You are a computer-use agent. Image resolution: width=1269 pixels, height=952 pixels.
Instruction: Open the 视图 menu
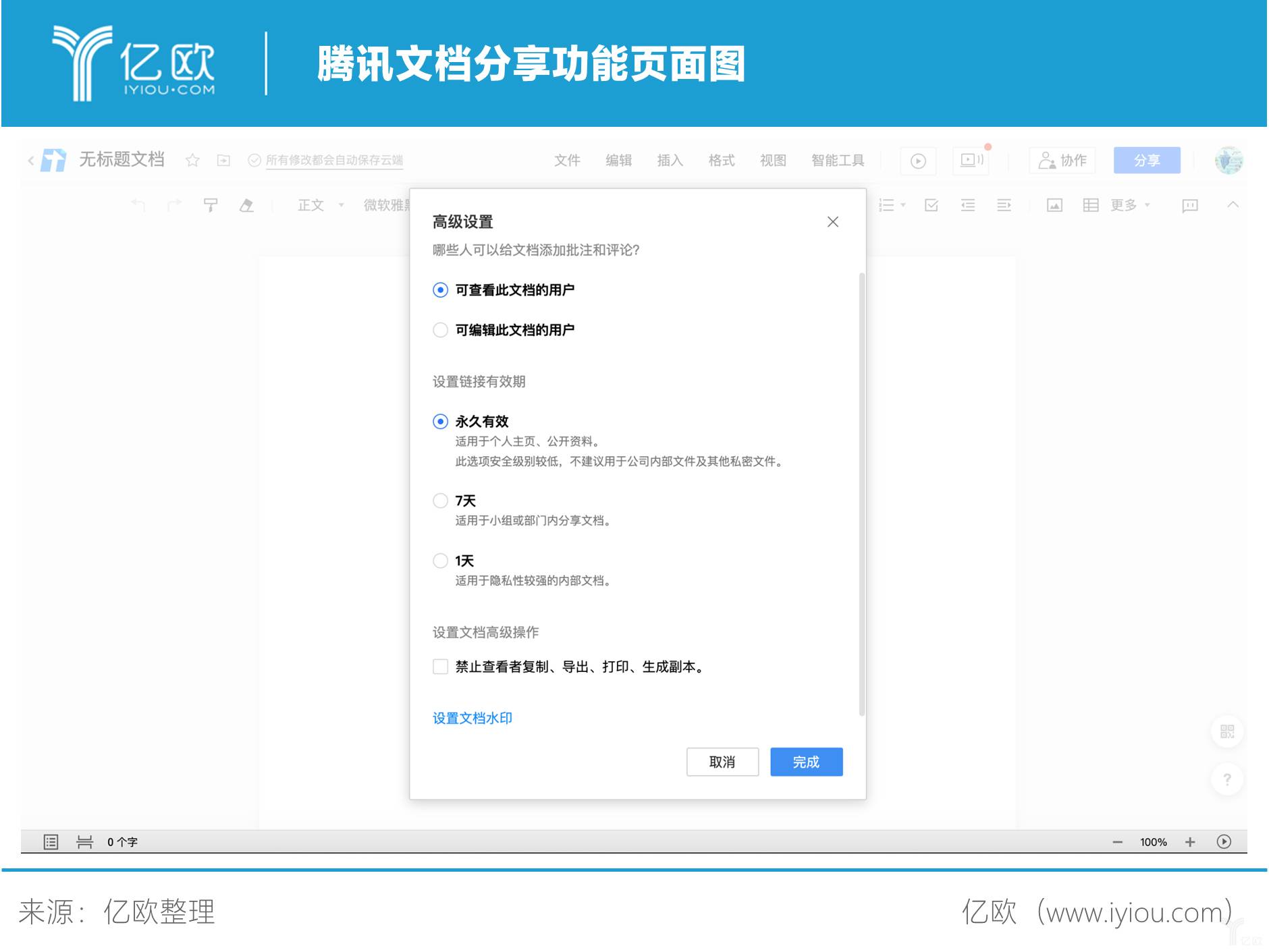pos(773,161)
